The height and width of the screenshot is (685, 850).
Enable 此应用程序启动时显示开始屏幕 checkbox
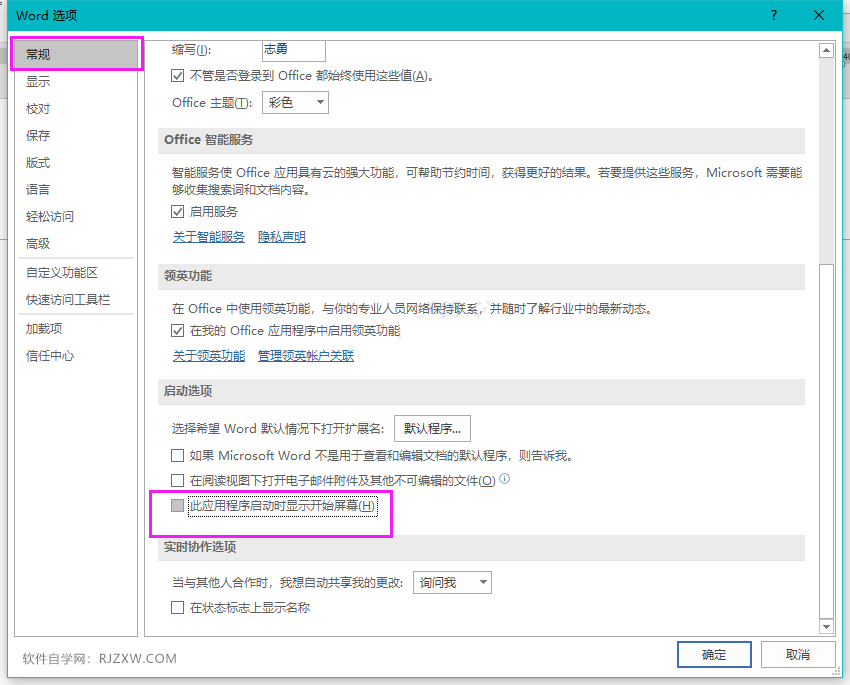click(x=177, y=505)
